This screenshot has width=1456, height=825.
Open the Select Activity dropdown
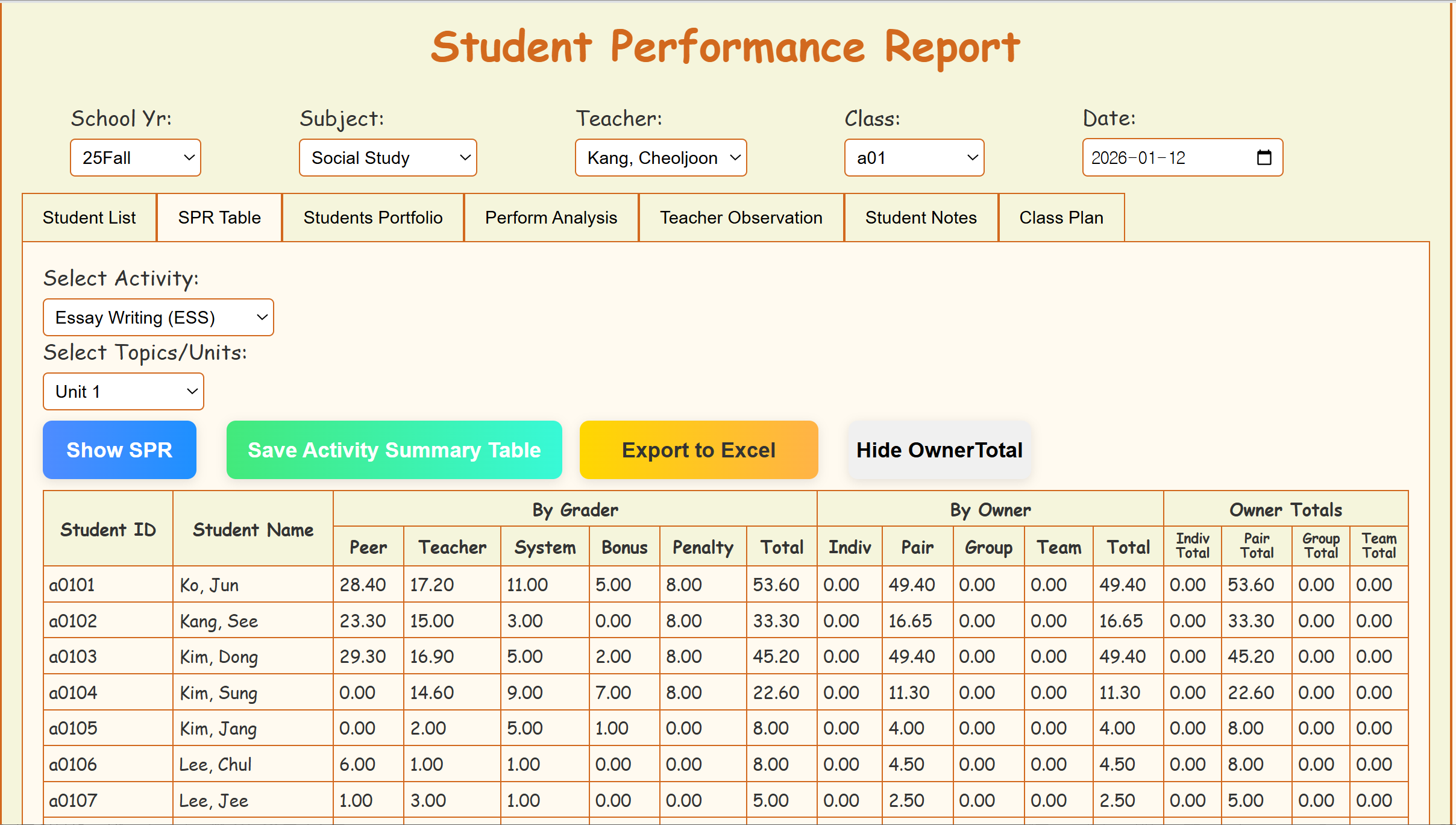click(x=158, y=318)
